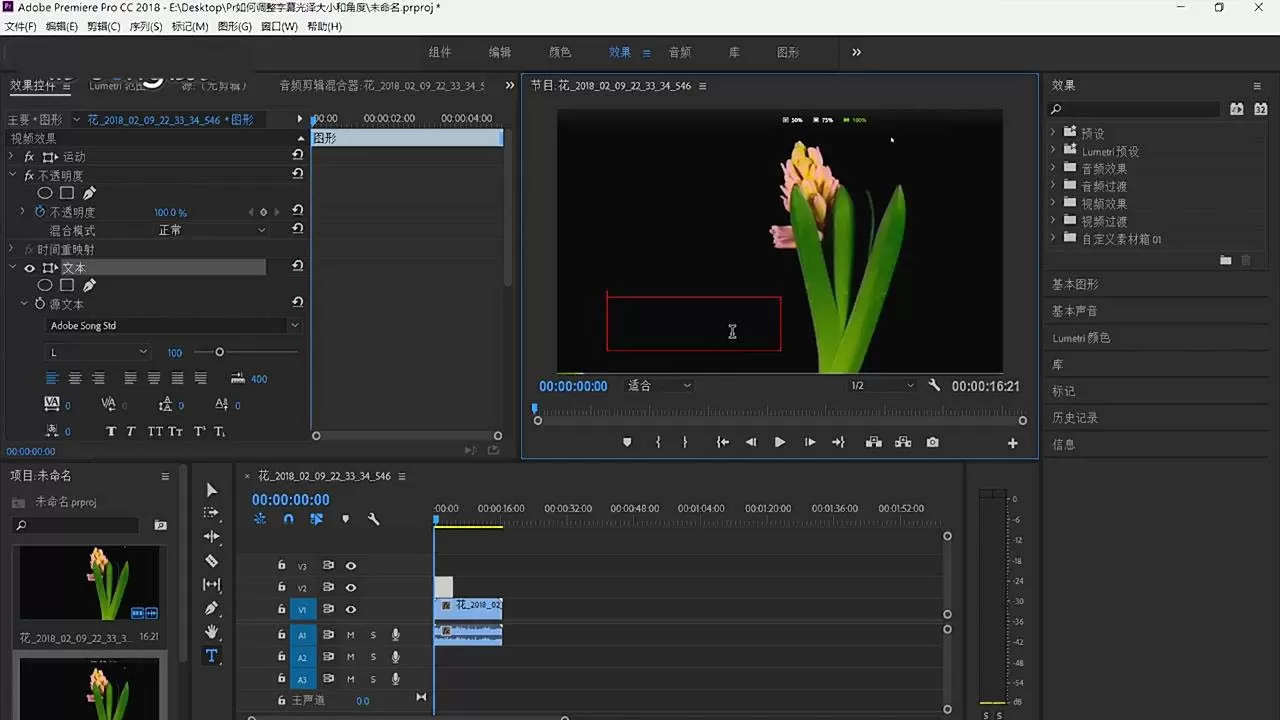The width and height of the screenshot is (1280, 720).
Task: Open the 基本图形 panel
Action: tap(1075, 285)
